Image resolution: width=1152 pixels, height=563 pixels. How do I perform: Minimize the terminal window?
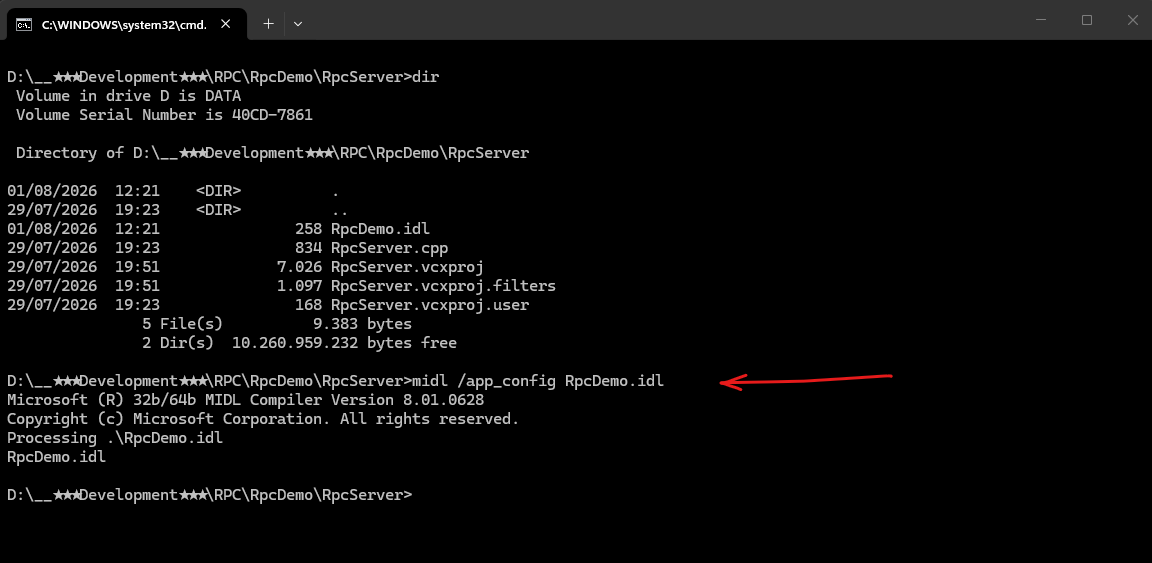1040,21
